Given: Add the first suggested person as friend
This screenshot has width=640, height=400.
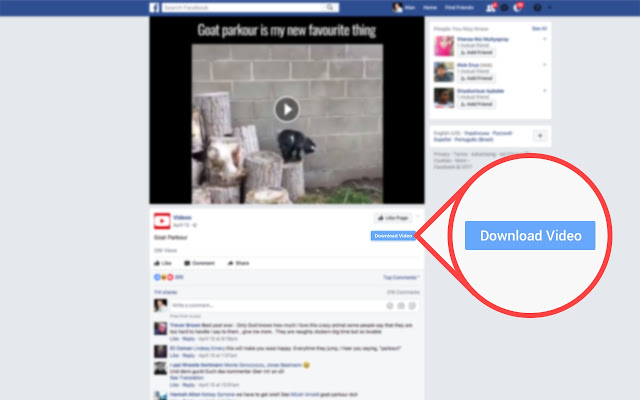Looking at the screenshot, I should (476, 53).
